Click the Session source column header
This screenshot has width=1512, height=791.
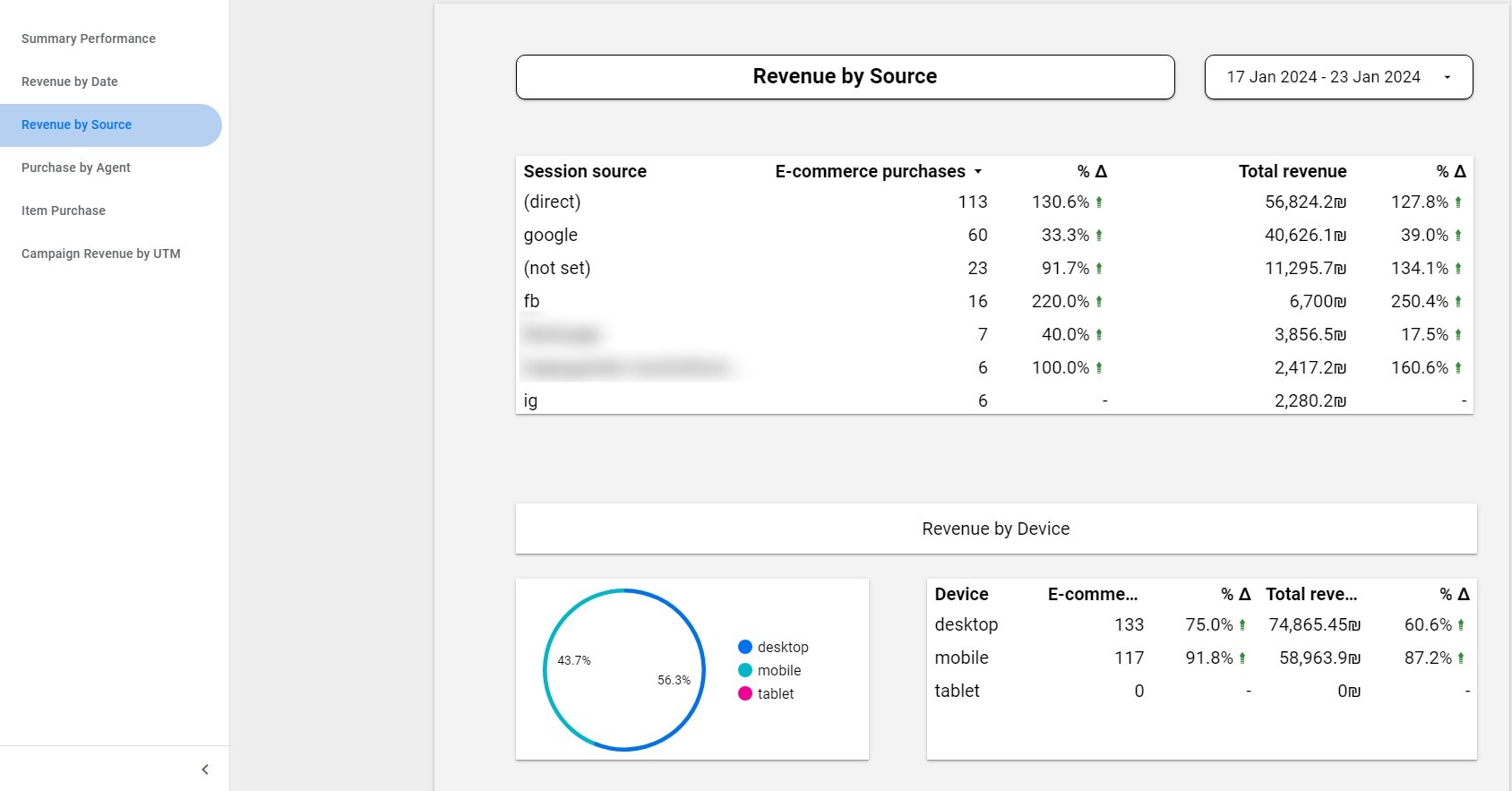(585, 171)
